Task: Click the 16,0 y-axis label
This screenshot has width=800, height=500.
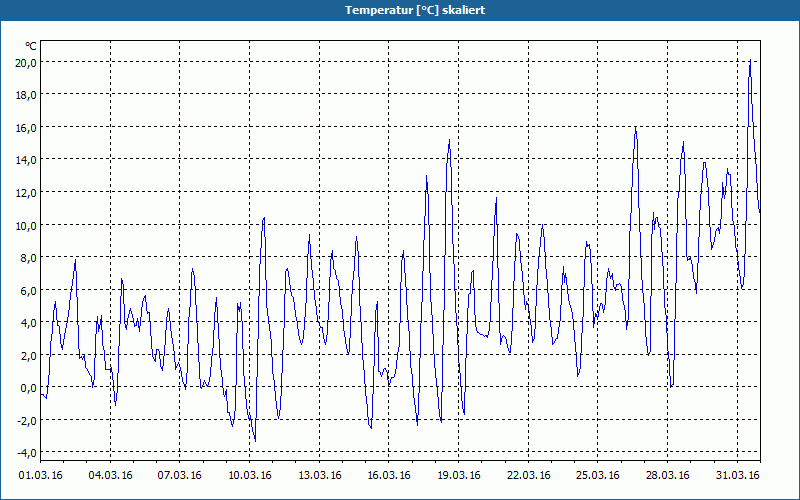Action: [x=26, y=128]
